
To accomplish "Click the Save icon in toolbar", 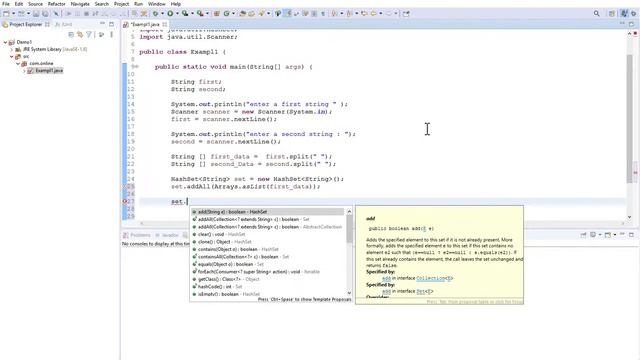I will pos(36,13).
